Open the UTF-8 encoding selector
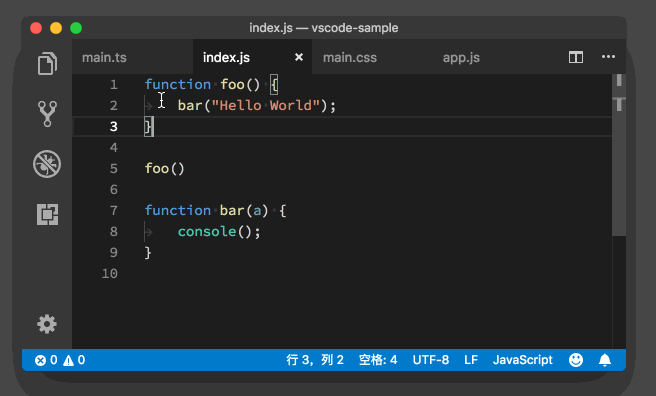656x396 pixels. coord(431,360)
